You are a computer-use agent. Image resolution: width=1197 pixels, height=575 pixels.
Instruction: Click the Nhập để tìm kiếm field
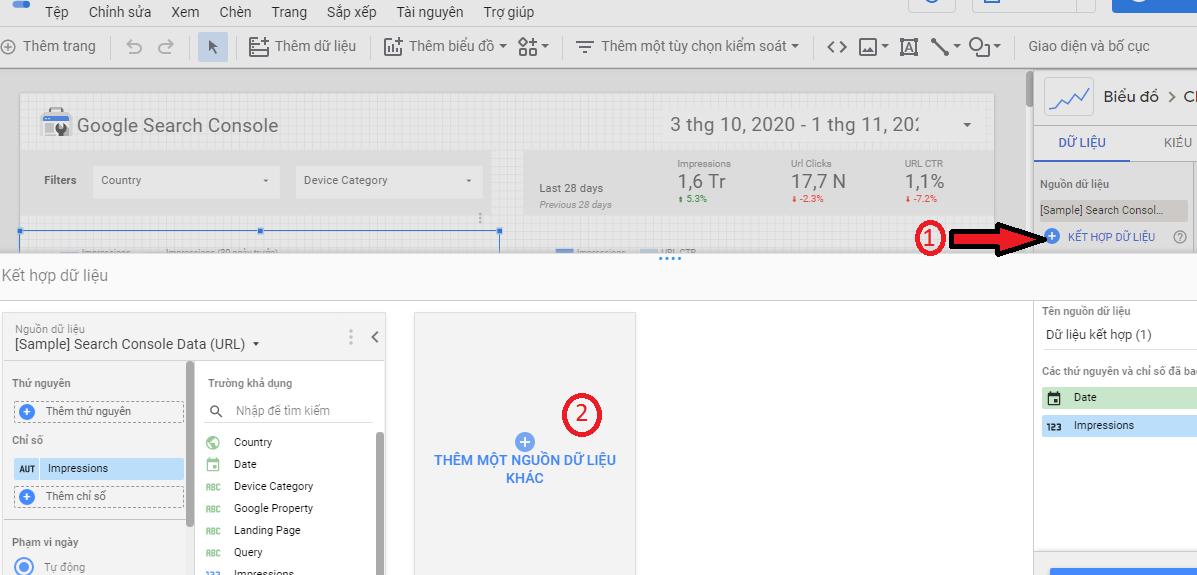tap(302, 411)
